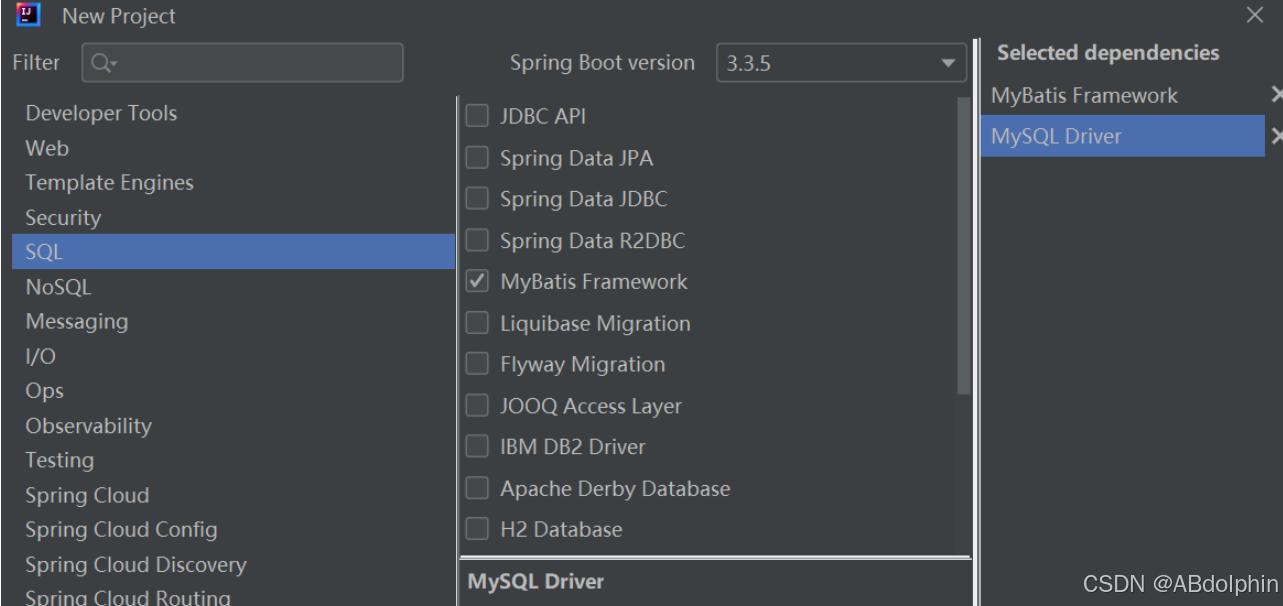Enable the JDBC API checkbox
This screenshot has height=606, width=1283.
click(x=478, y=116)
